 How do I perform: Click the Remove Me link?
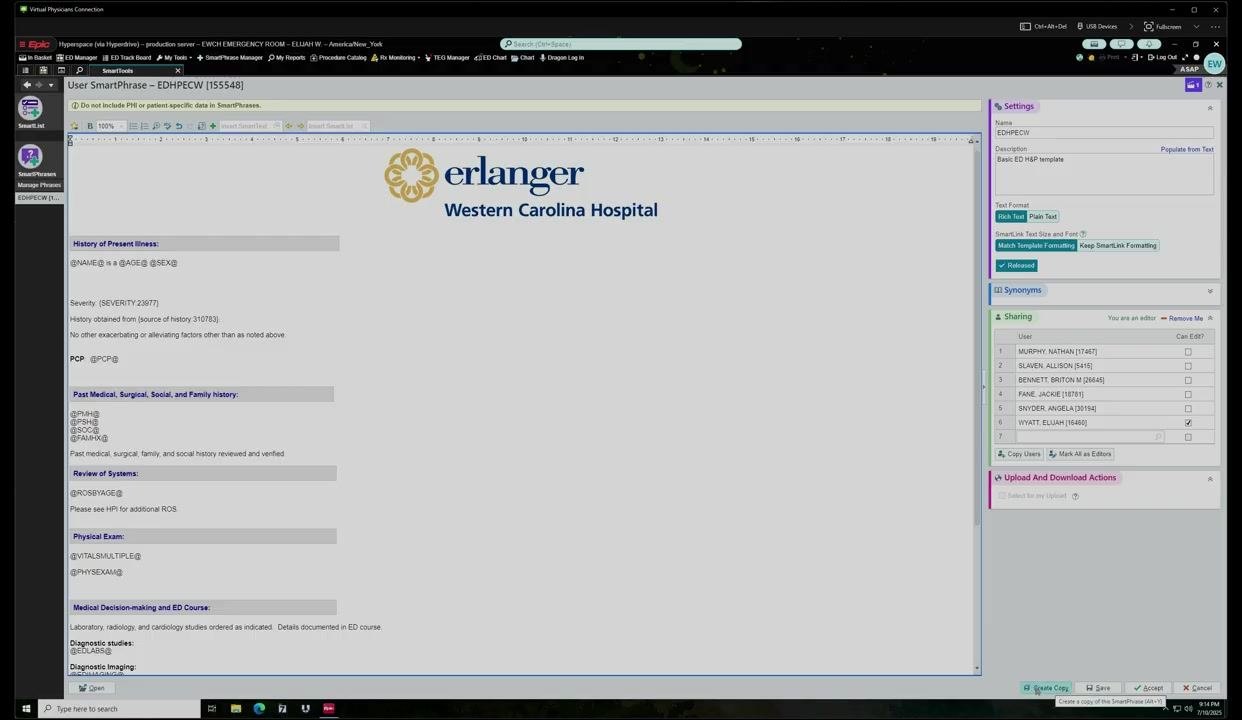tap(1182, 318)
